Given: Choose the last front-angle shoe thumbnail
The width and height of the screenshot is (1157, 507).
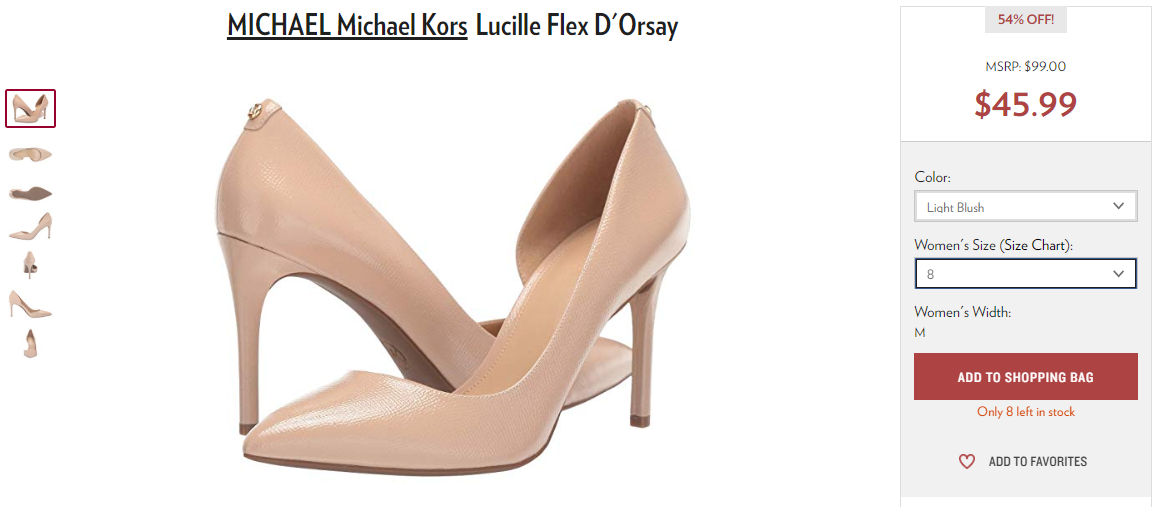Looking at the screenshot, I should (x=30, y=344).
